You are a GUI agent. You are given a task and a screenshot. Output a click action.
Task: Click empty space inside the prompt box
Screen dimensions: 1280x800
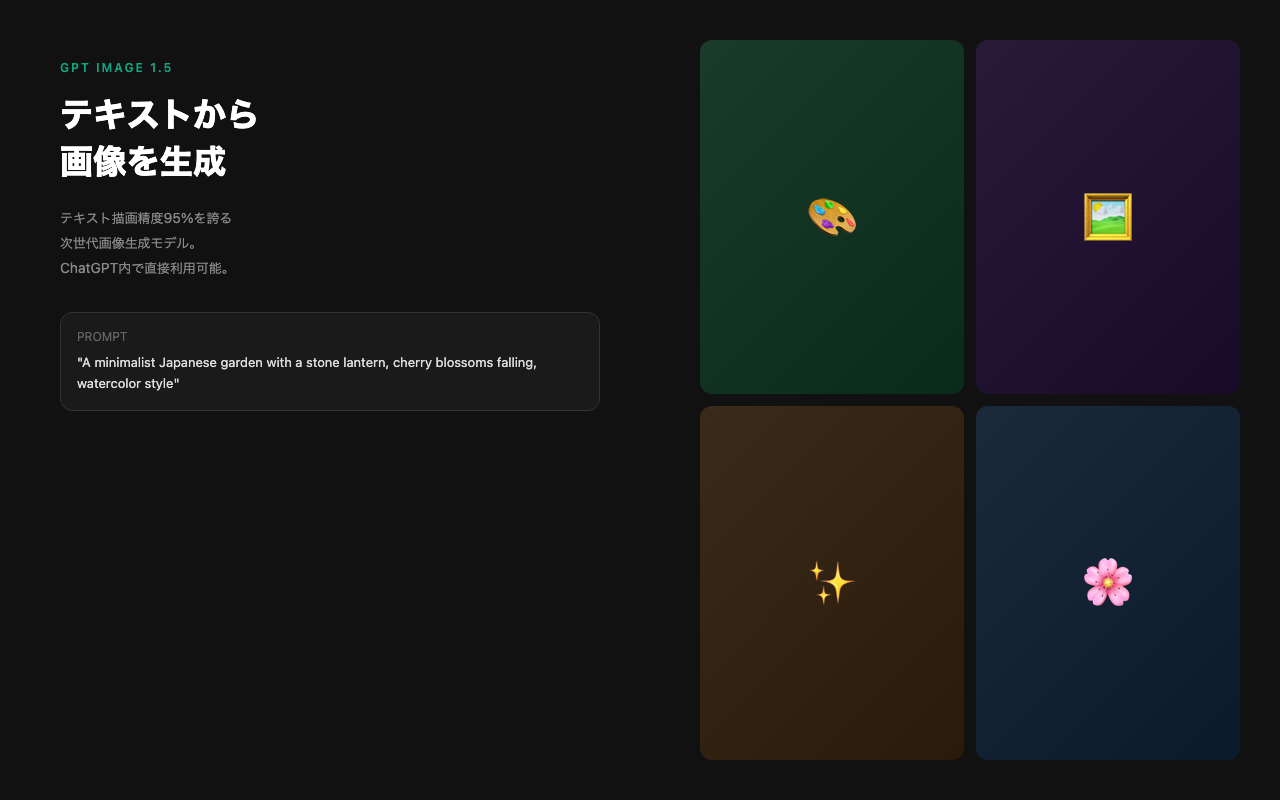[x=420, y=390]
